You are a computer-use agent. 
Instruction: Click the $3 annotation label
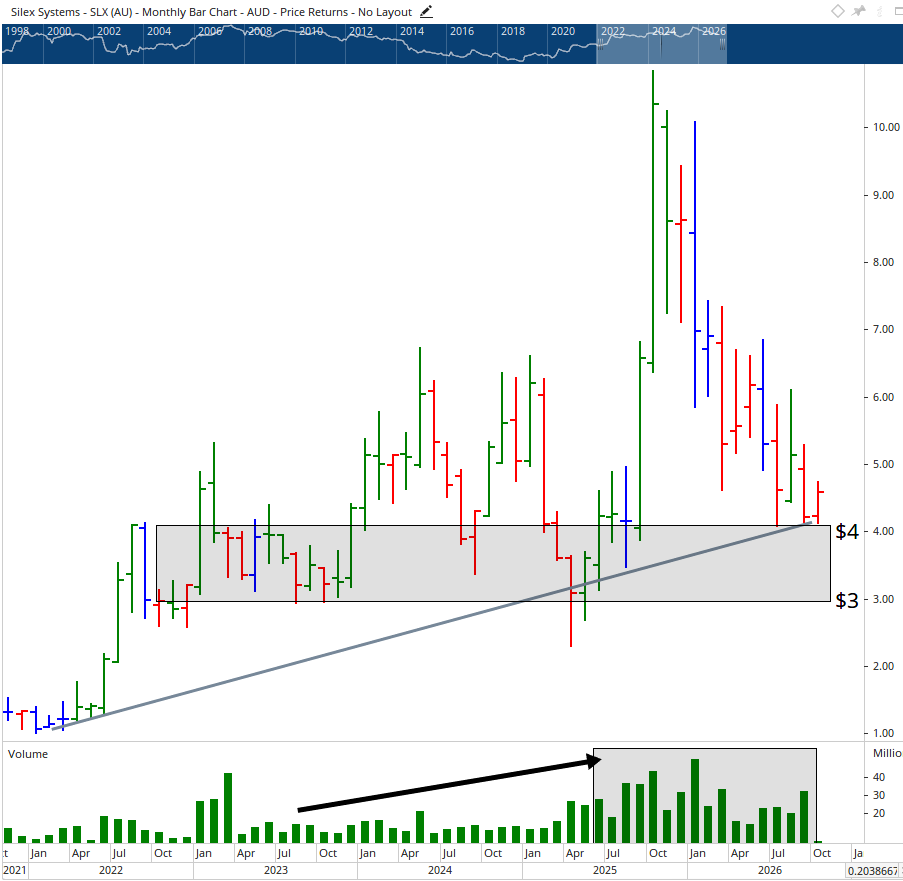(847, 601)
